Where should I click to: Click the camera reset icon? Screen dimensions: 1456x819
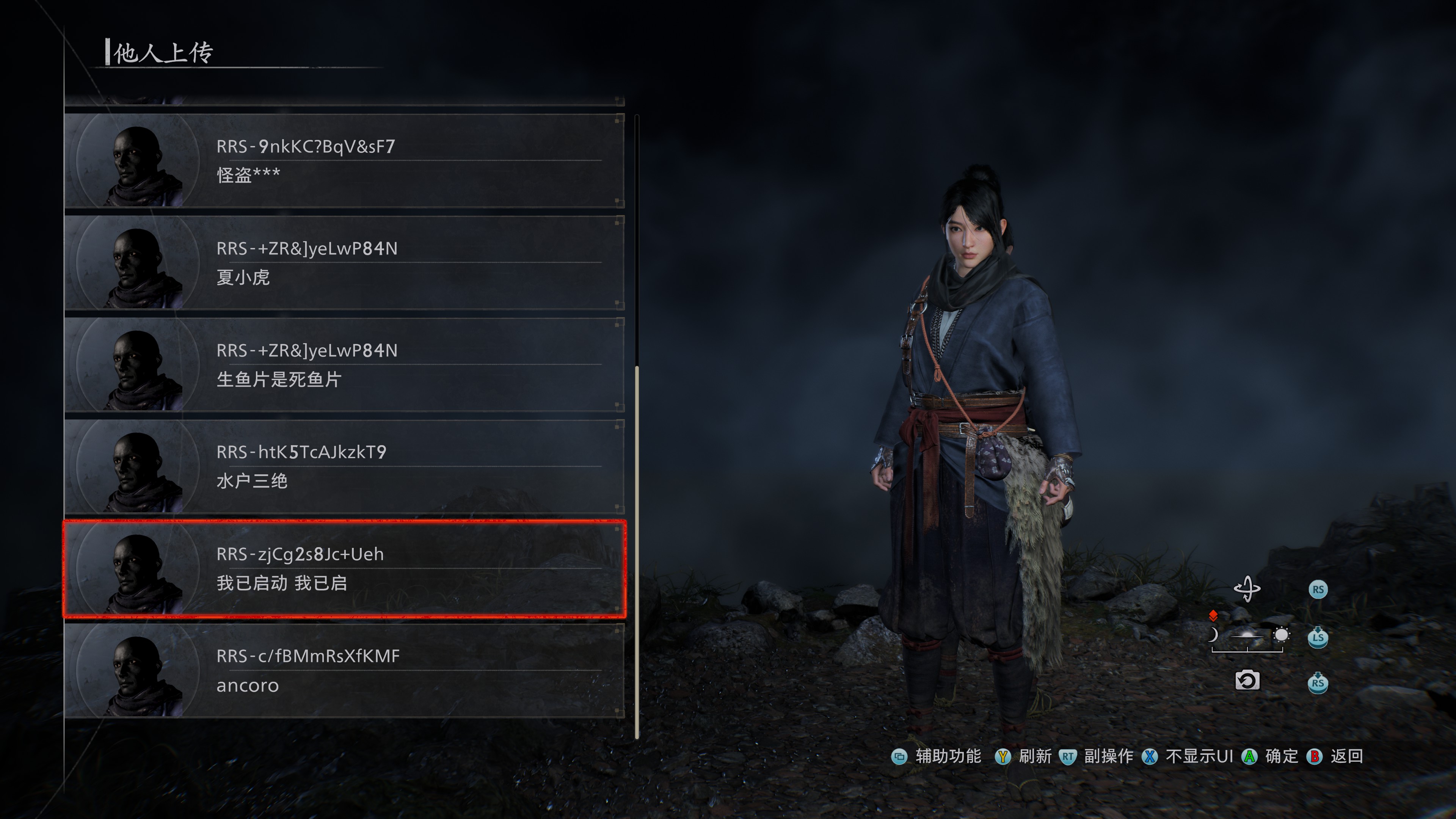1247,681
